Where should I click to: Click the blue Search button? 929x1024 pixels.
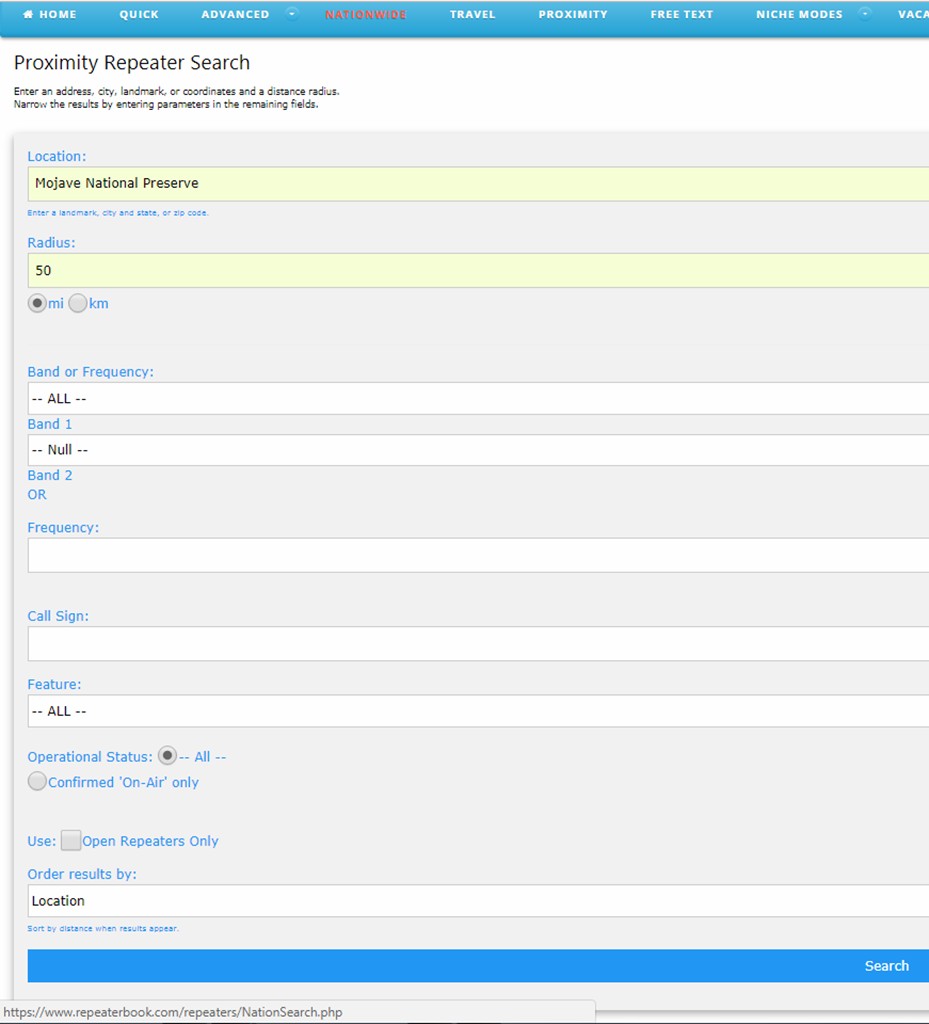(478, 966)
